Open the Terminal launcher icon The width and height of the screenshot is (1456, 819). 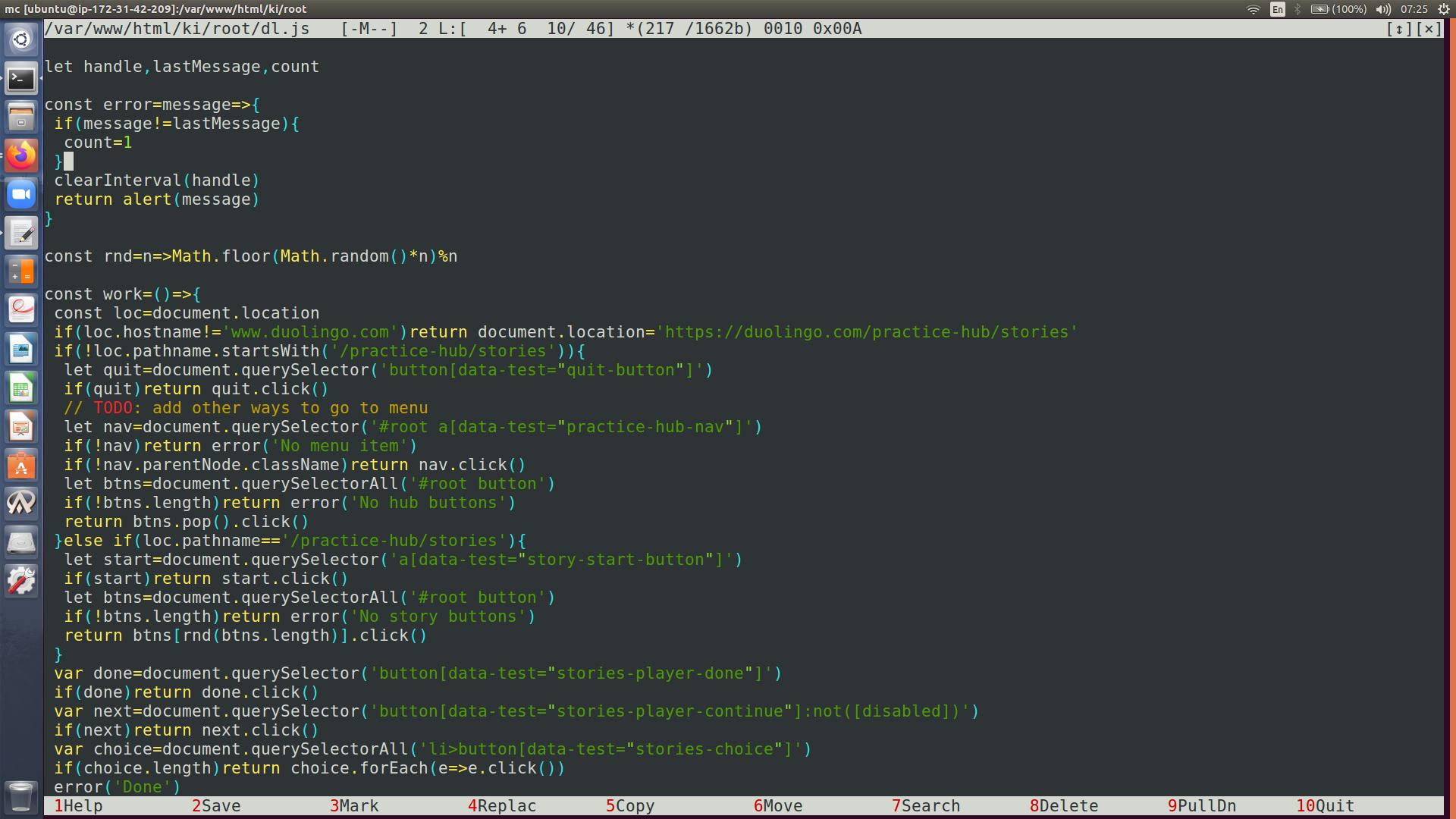(21, 78)
